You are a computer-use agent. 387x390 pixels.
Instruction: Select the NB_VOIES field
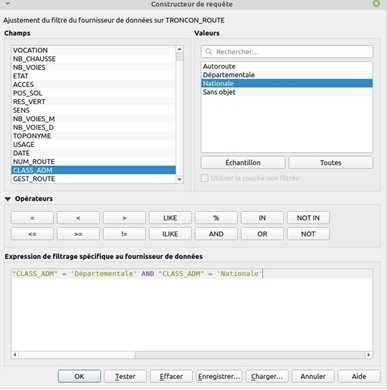[x=93, y=67]
